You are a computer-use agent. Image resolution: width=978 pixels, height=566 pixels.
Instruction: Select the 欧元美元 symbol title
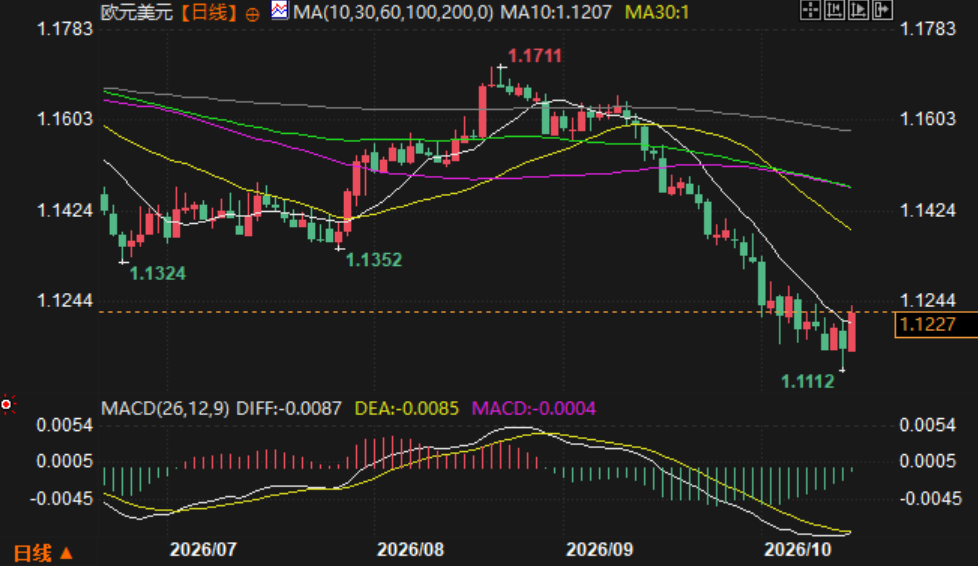tap(137, 12)
